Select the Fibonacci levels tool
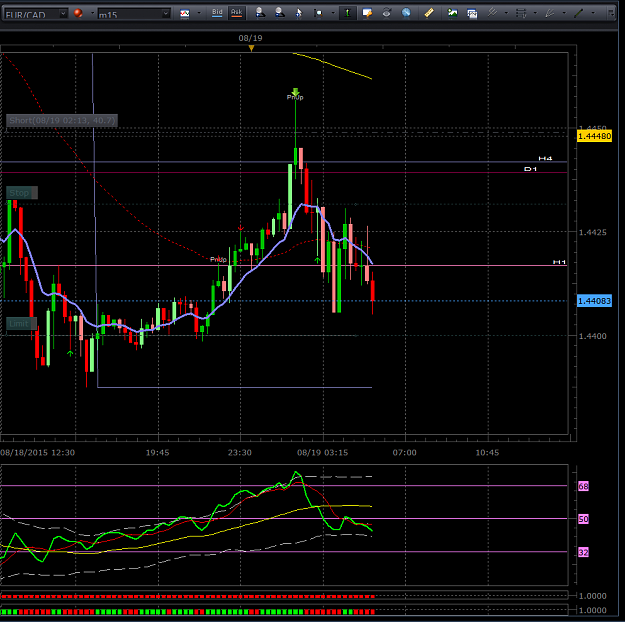 (521, 13)
